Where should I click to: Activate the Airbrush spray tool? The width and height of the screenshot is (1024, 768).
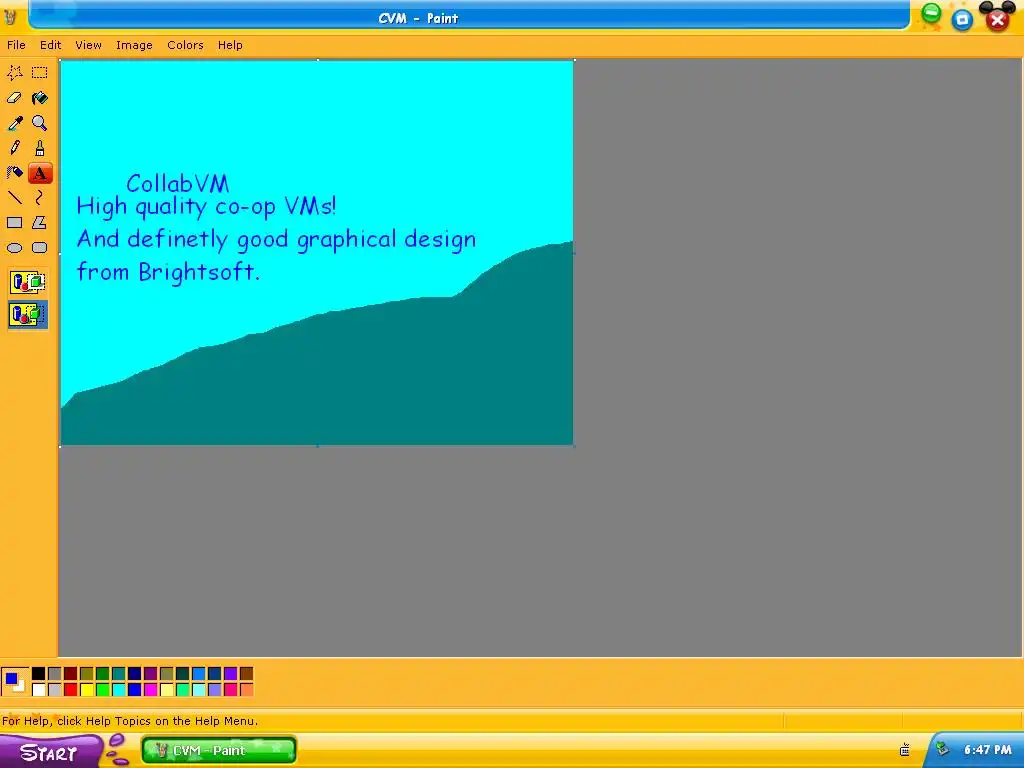coord(14,173)
